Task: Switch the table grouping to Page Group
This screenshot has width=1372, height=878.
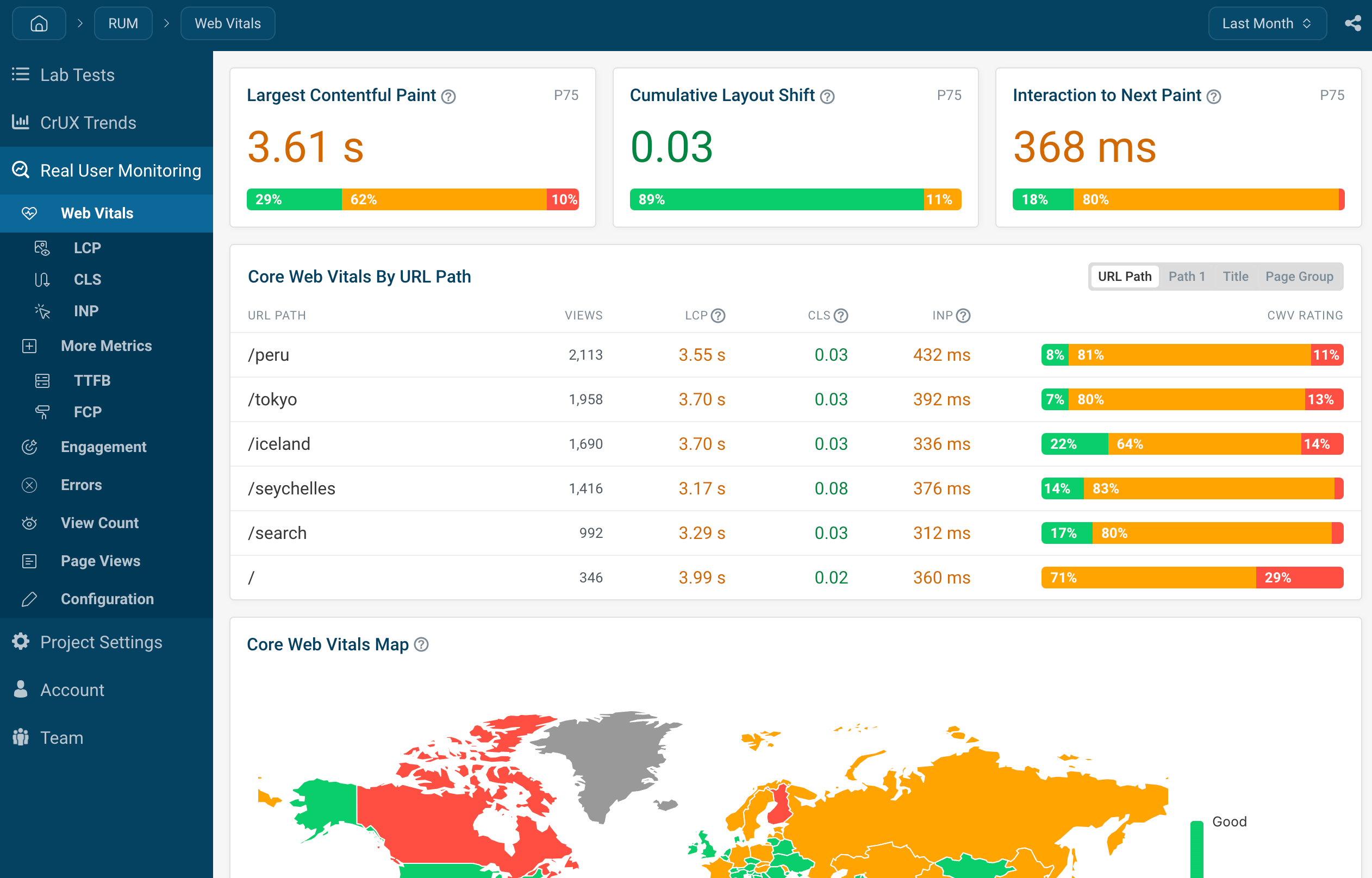Action: click(1299, 277)
